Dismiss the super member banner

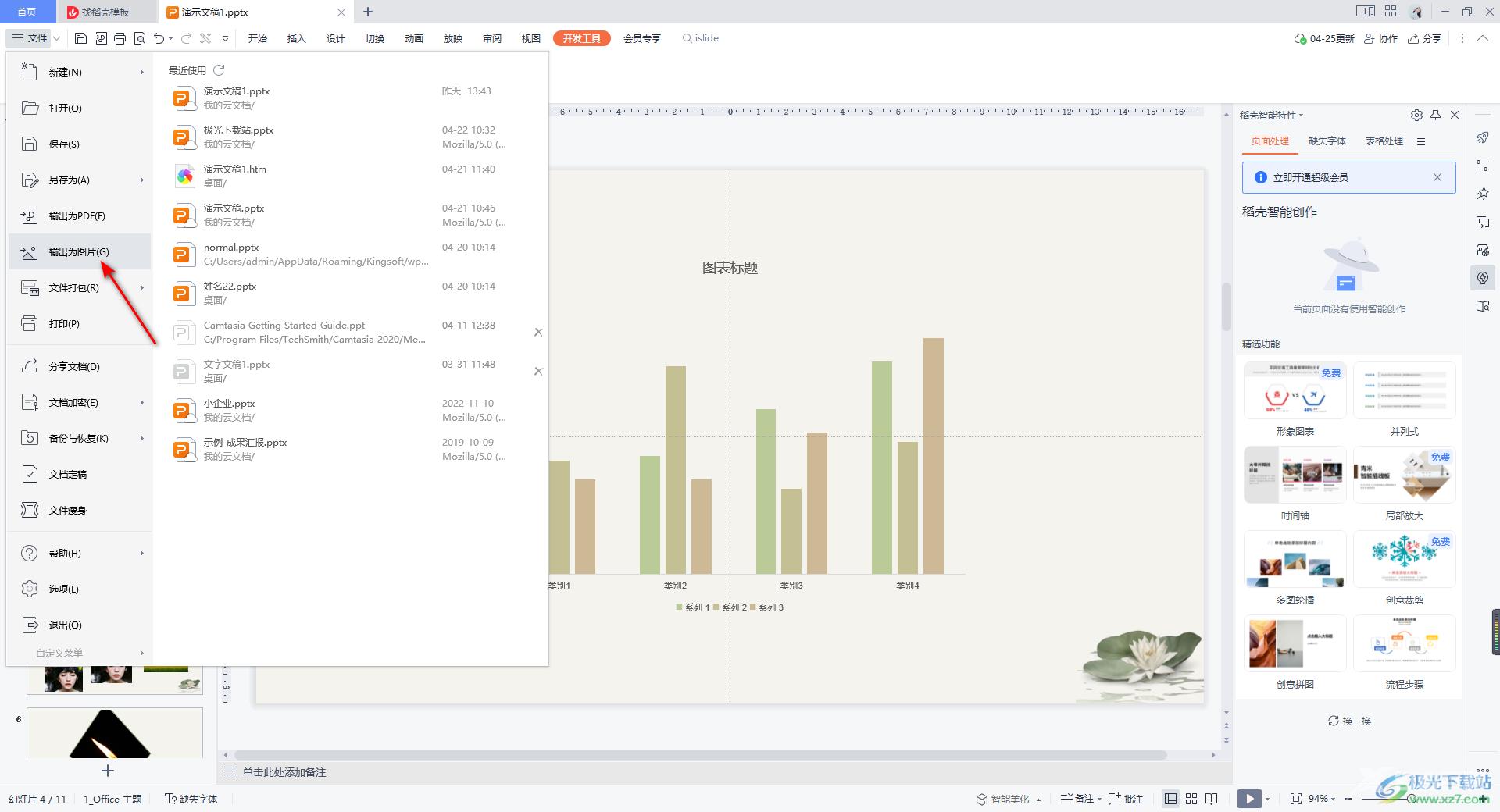[x=1437, y=177]
